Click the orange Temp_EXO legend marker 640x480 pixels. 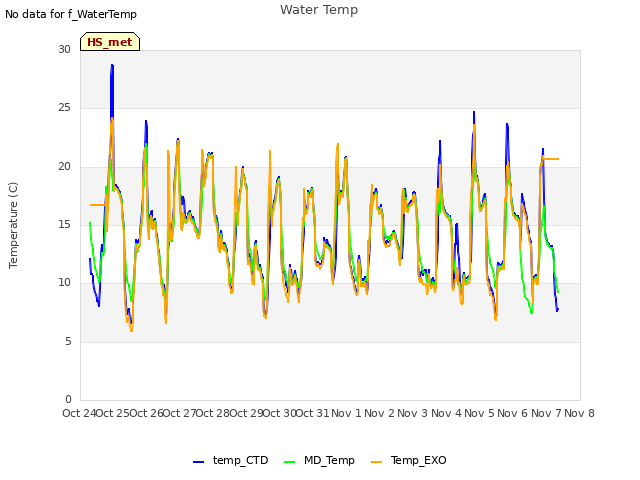coord(377,462)
